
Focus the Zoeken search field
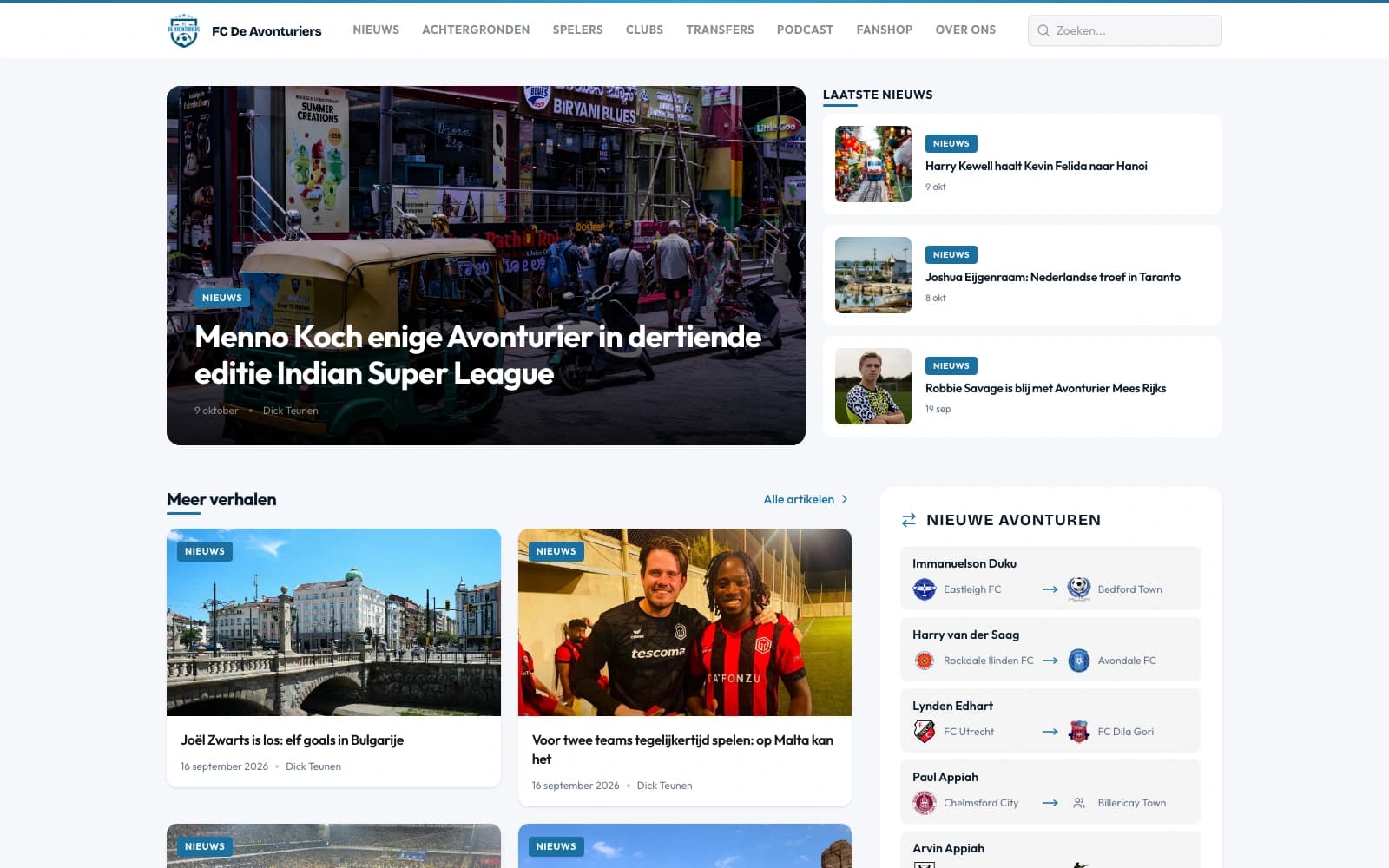coord(1124,30)
